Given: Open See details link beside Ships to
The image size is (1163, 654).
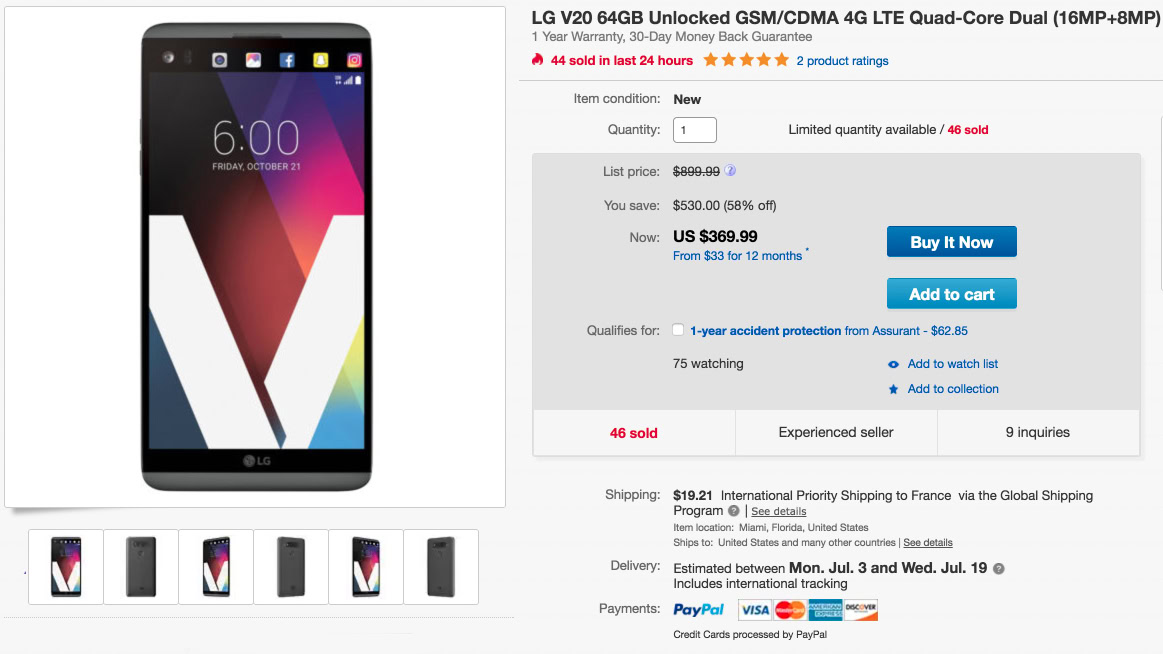Looking at the screenshot, I should click(928, 543).
